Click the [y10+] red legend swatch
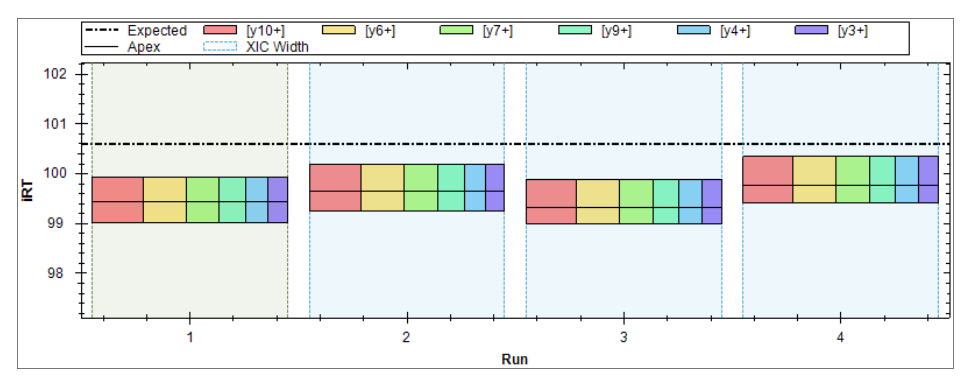 [x=220, y=30]
